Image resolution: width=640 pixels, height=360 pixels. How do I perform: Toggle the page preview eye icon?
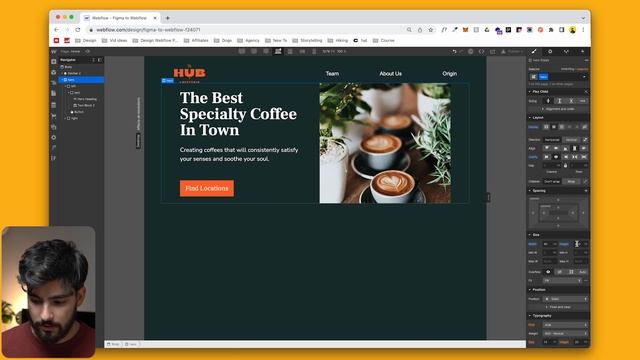pos(87,51)
